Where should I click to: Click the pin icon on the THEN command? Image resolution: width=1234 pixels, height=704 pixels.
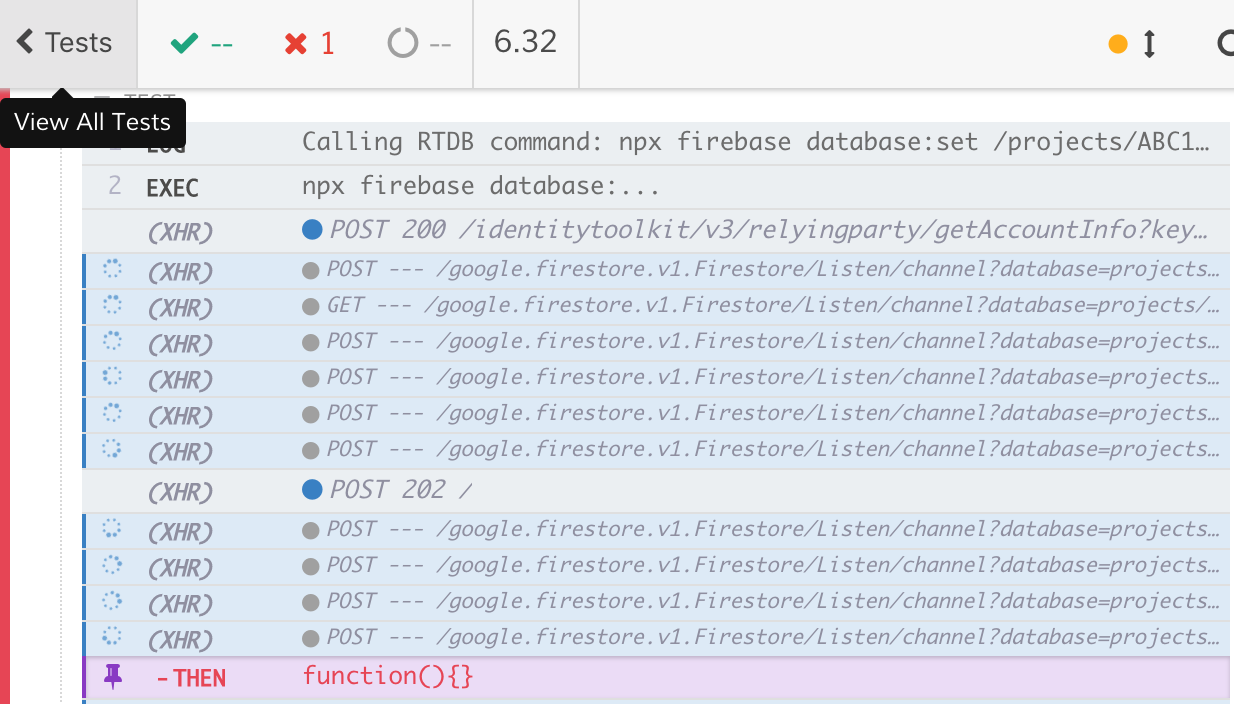pos(114,677)
